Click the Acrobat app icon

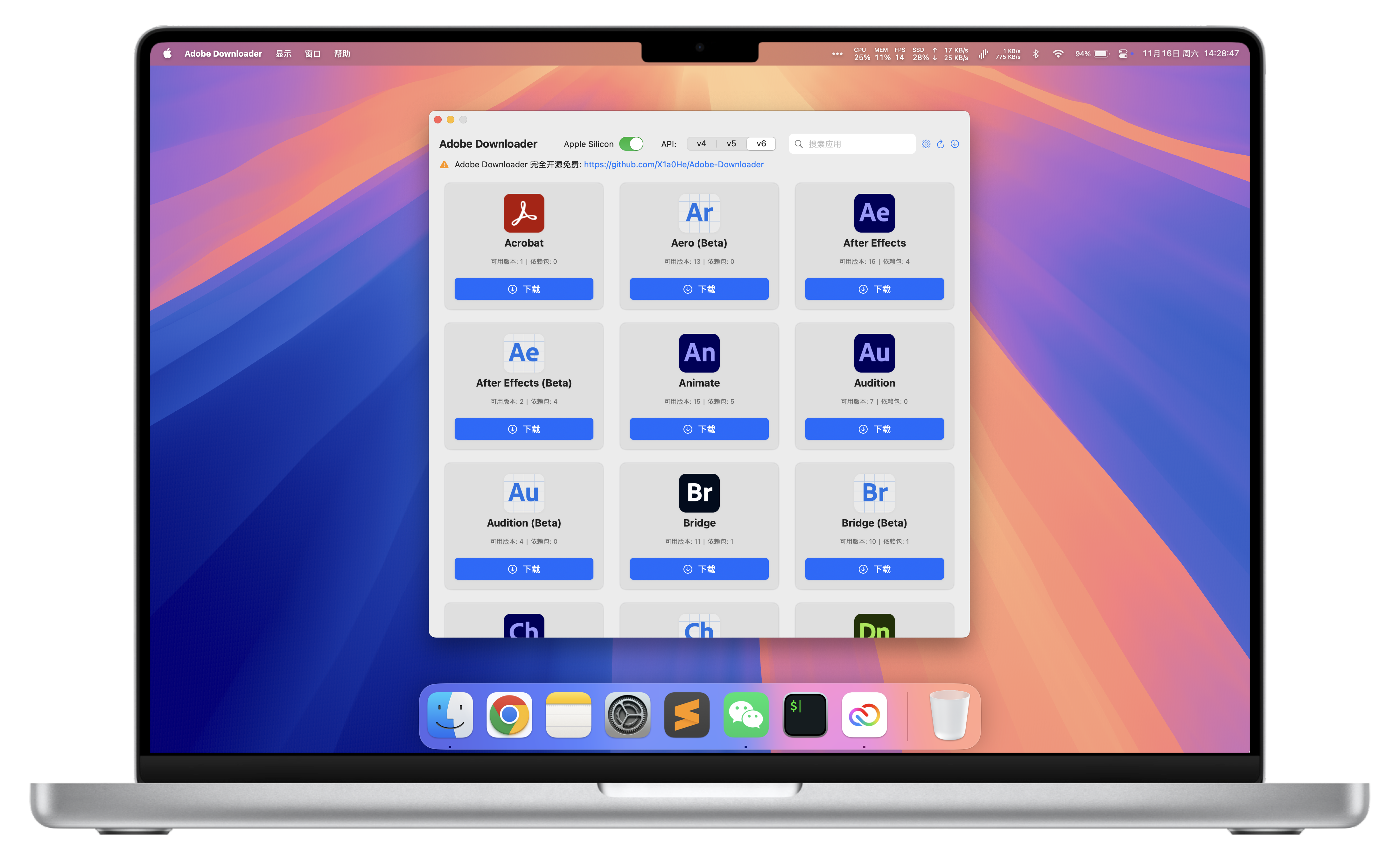pos(523,213)
